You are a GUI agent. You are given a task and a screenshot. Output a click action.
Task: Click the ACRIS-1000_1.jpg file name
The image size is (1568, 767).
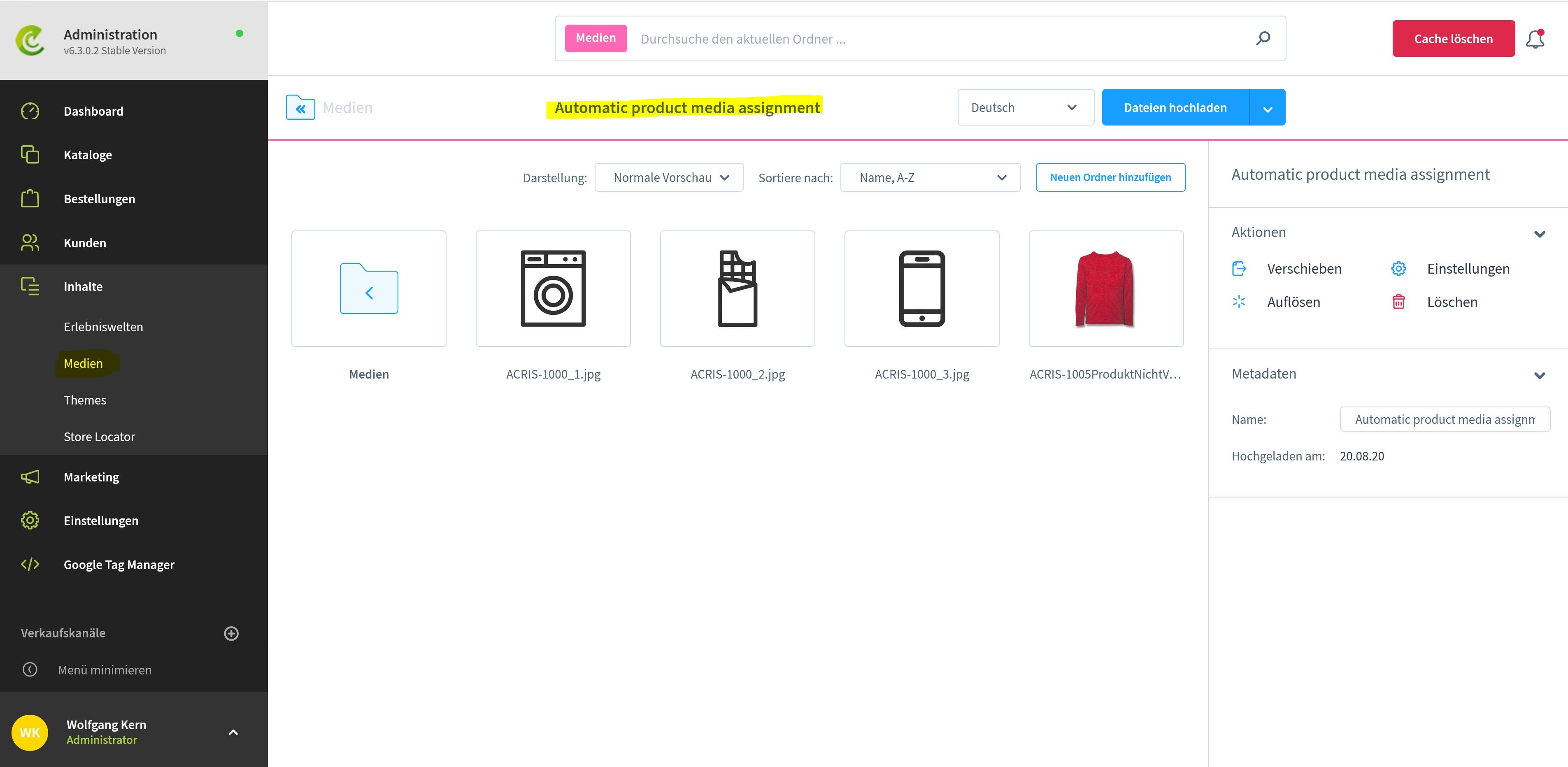point(553,374)
